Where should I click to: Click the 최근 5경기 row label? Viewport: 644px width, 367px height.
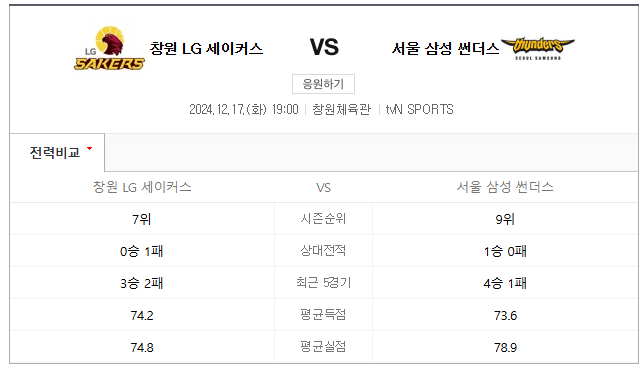[323, 282]
